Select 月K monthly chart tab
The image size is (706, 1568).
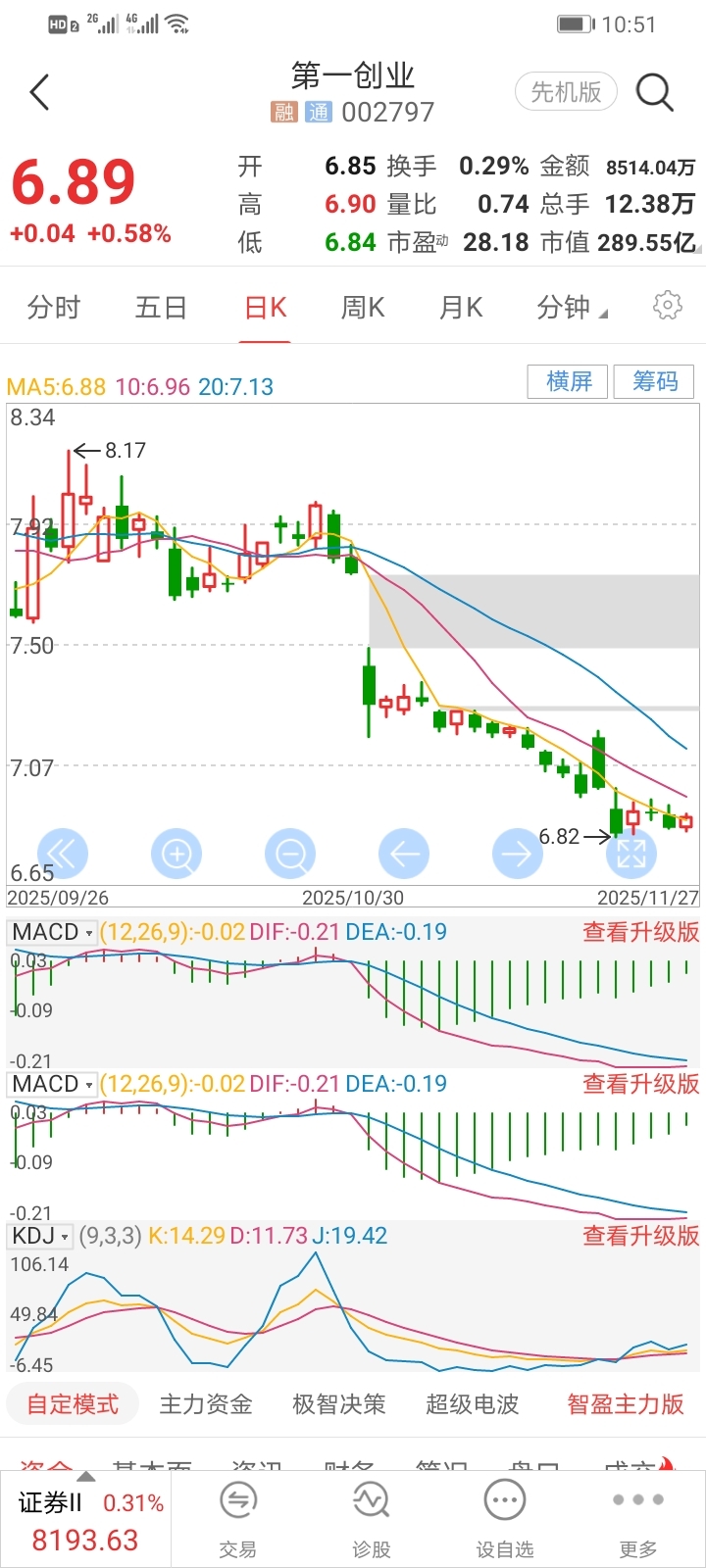coord(461,308)
